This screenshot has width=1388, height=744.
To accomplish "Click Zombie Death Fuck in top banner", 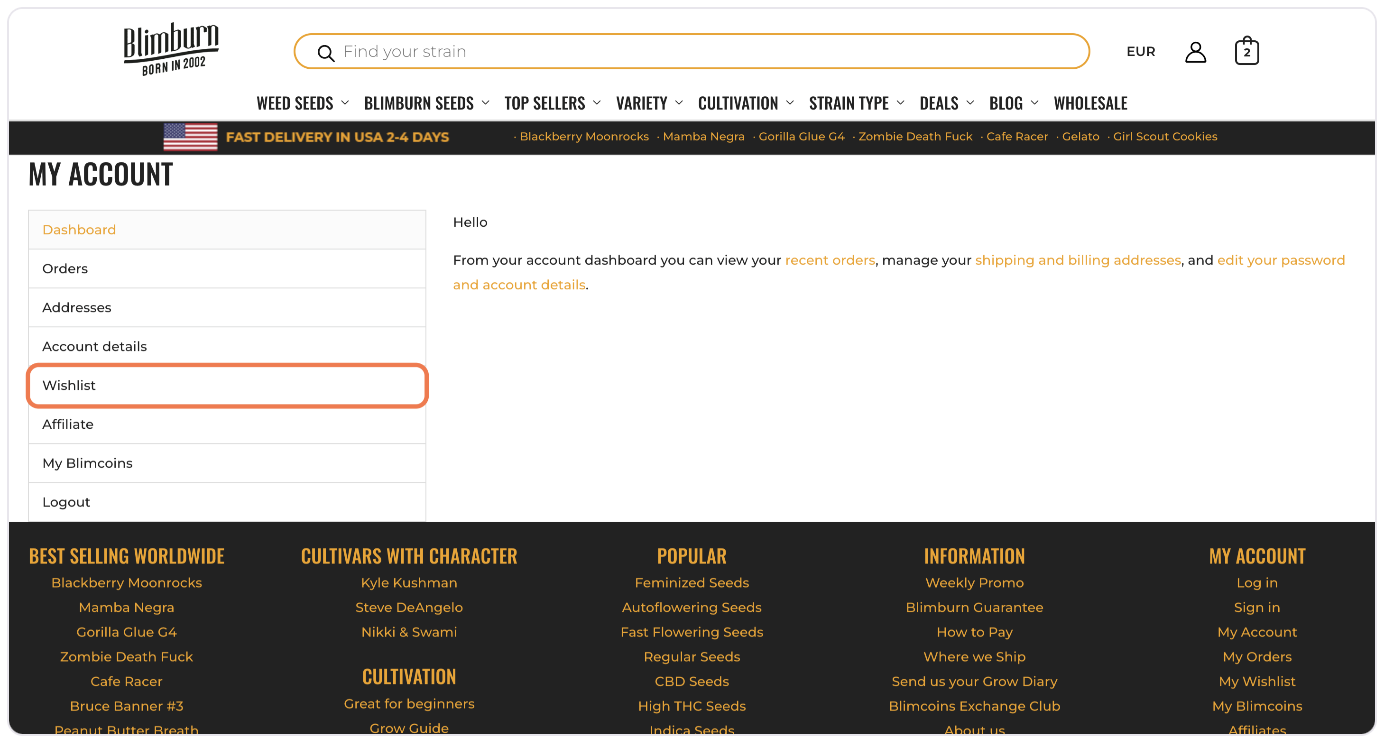I will (x=915, y=137).
